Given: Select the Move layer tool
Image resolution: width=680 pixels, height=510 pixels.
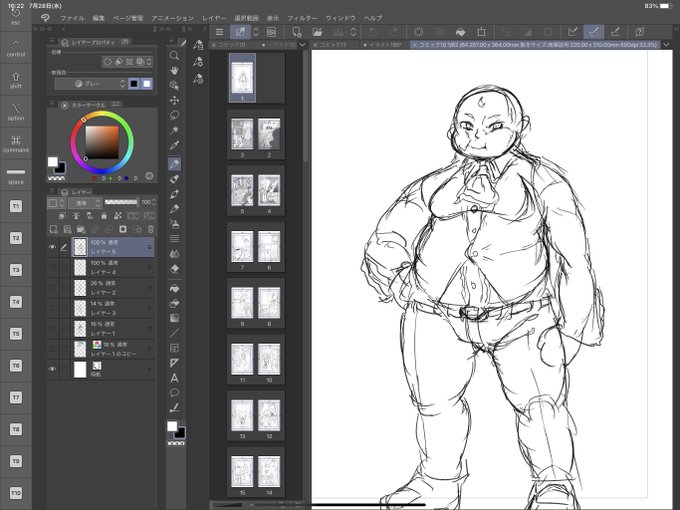Looking at the screenshot, I should pyautogui.click(x=174, y=100).
